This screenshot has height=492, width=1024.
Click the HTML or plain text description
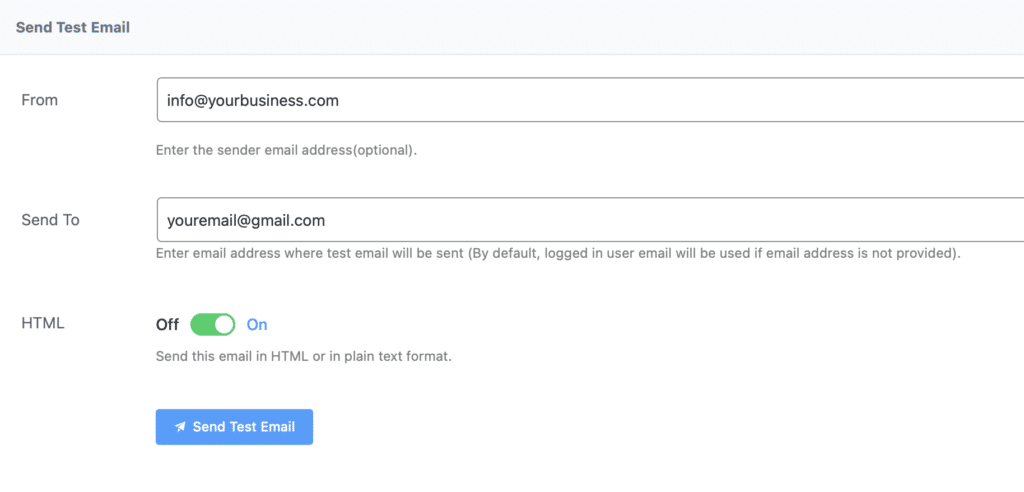tap(304, 356)
